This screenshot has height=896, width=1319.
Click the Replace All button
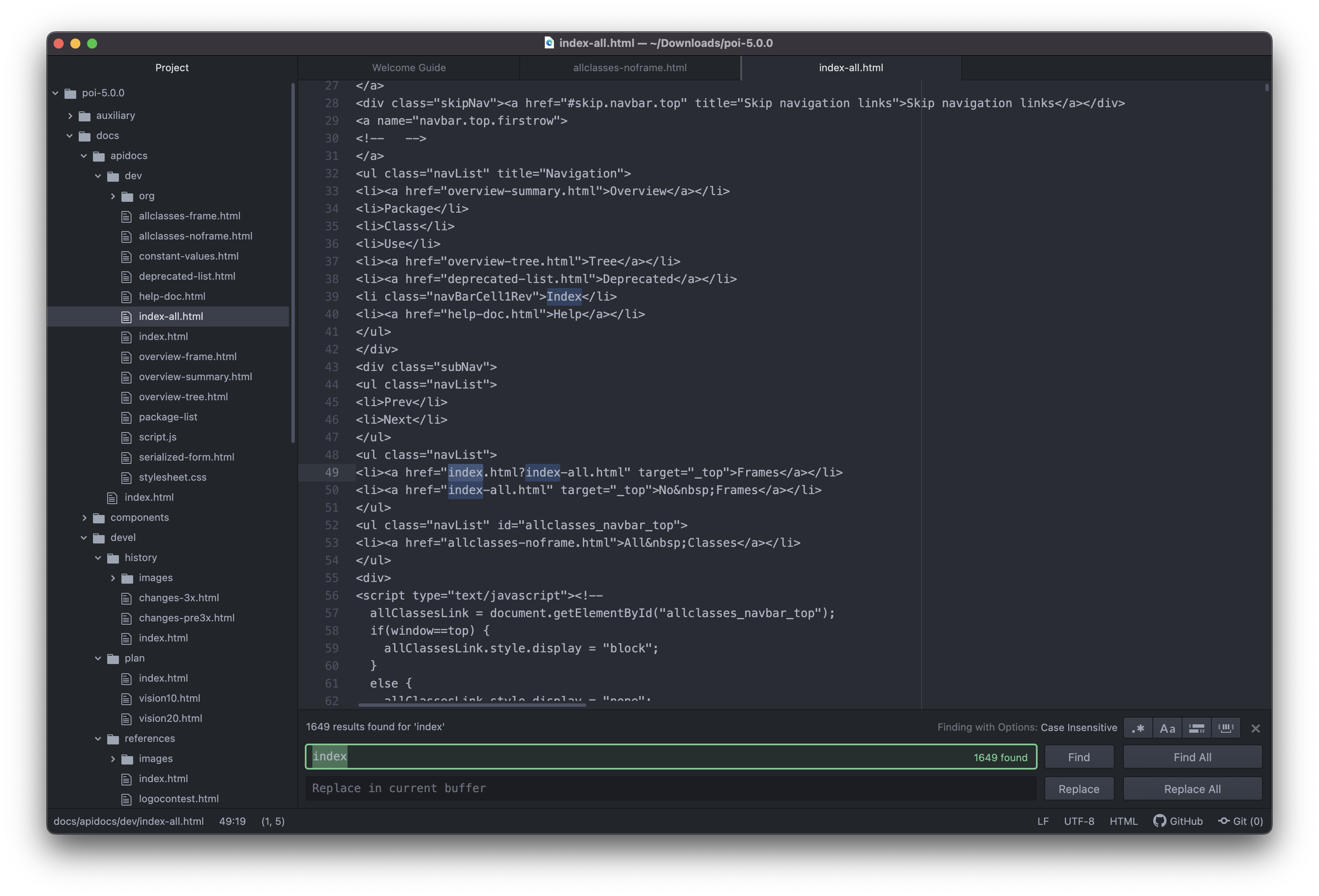[x=1192, y=789]
